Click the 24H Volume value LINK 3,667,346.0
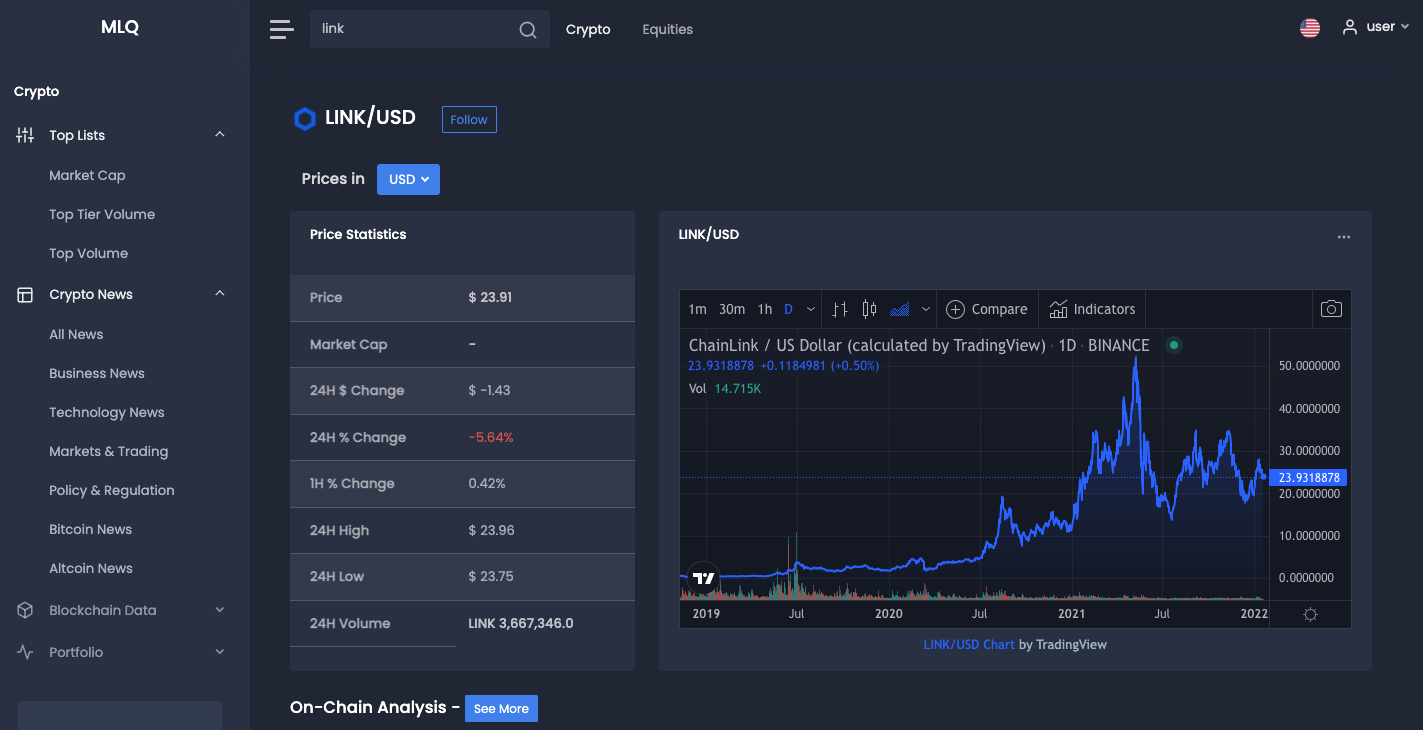 point(521,623)
